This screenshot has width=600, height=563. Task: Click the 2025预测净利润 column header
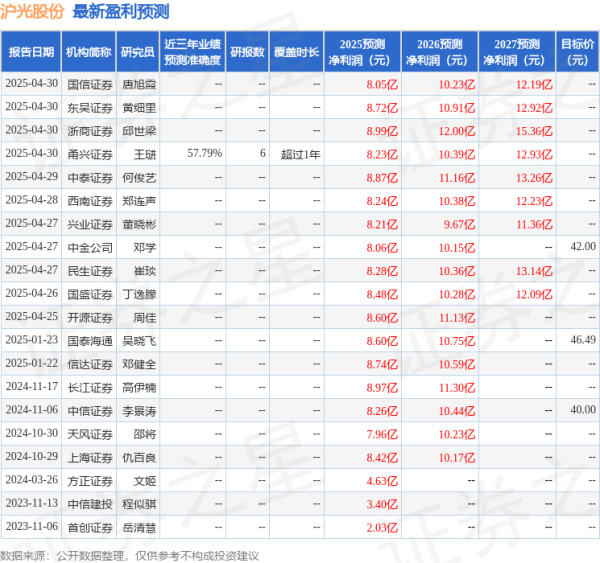[361, 52]
